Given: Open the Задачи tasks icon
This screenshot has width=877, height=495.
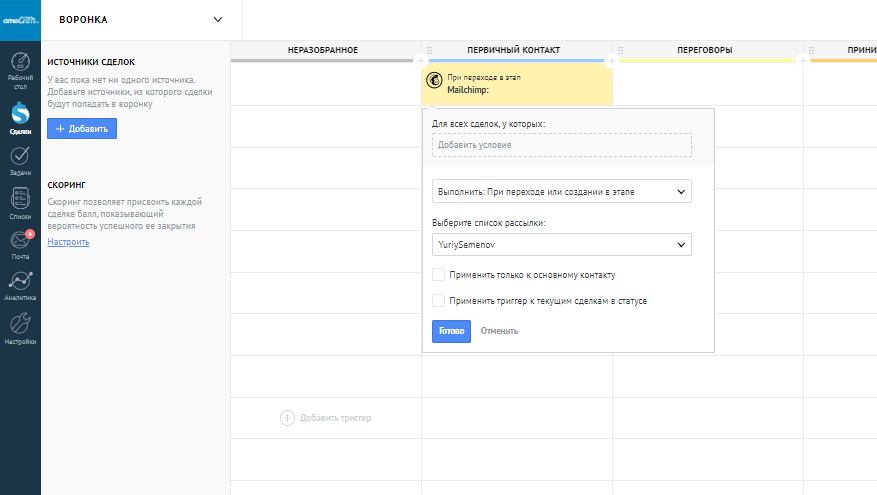Looking at the screenshot, I should point(20,157).
